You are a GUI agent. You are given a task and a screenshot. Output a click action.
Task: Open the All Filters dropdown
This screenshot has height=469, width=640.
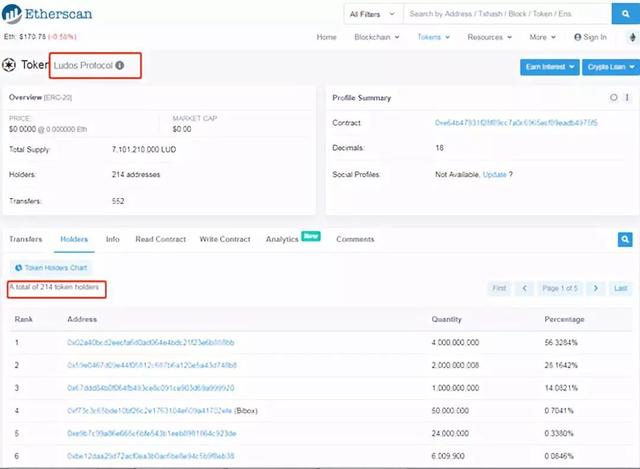pos(373,14)
